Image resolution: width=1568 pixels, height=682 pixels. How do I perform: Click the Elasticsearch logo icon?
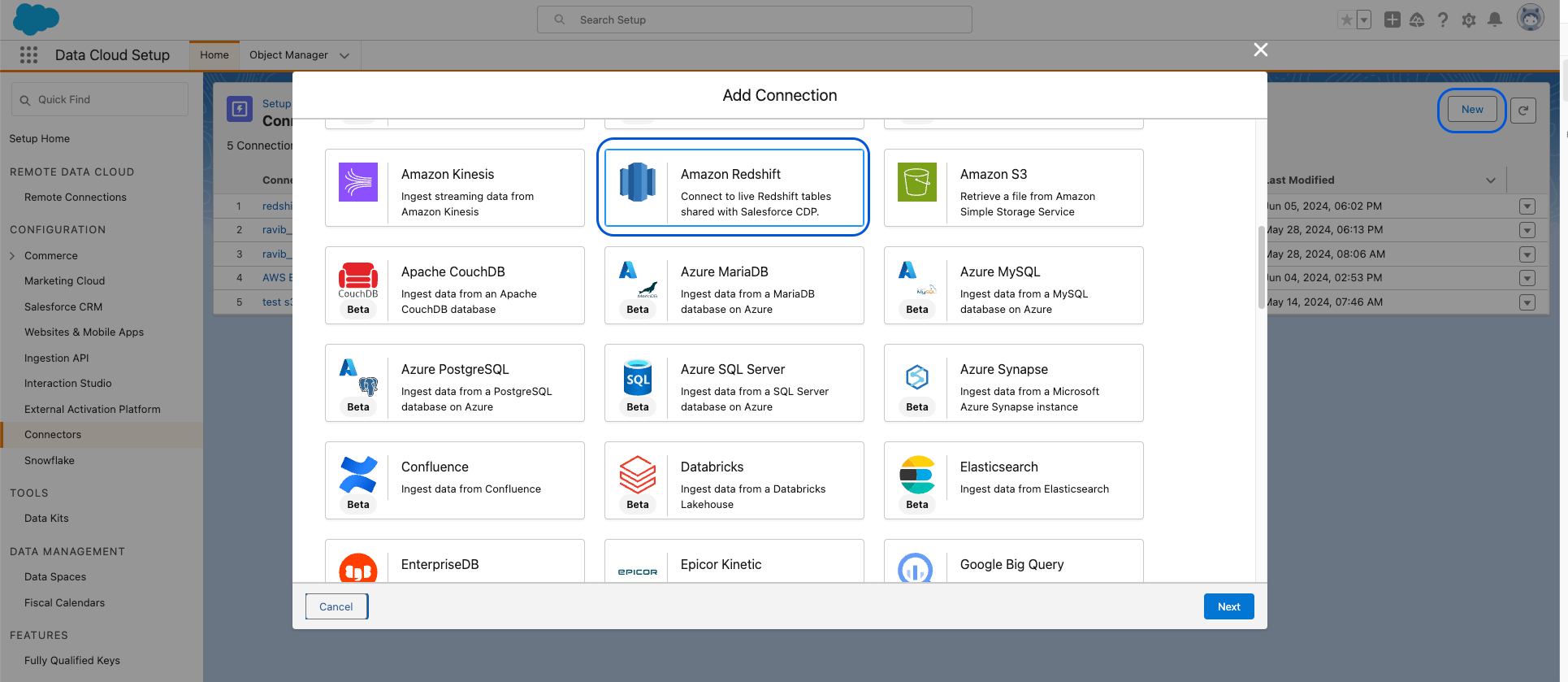pos(917,475)
